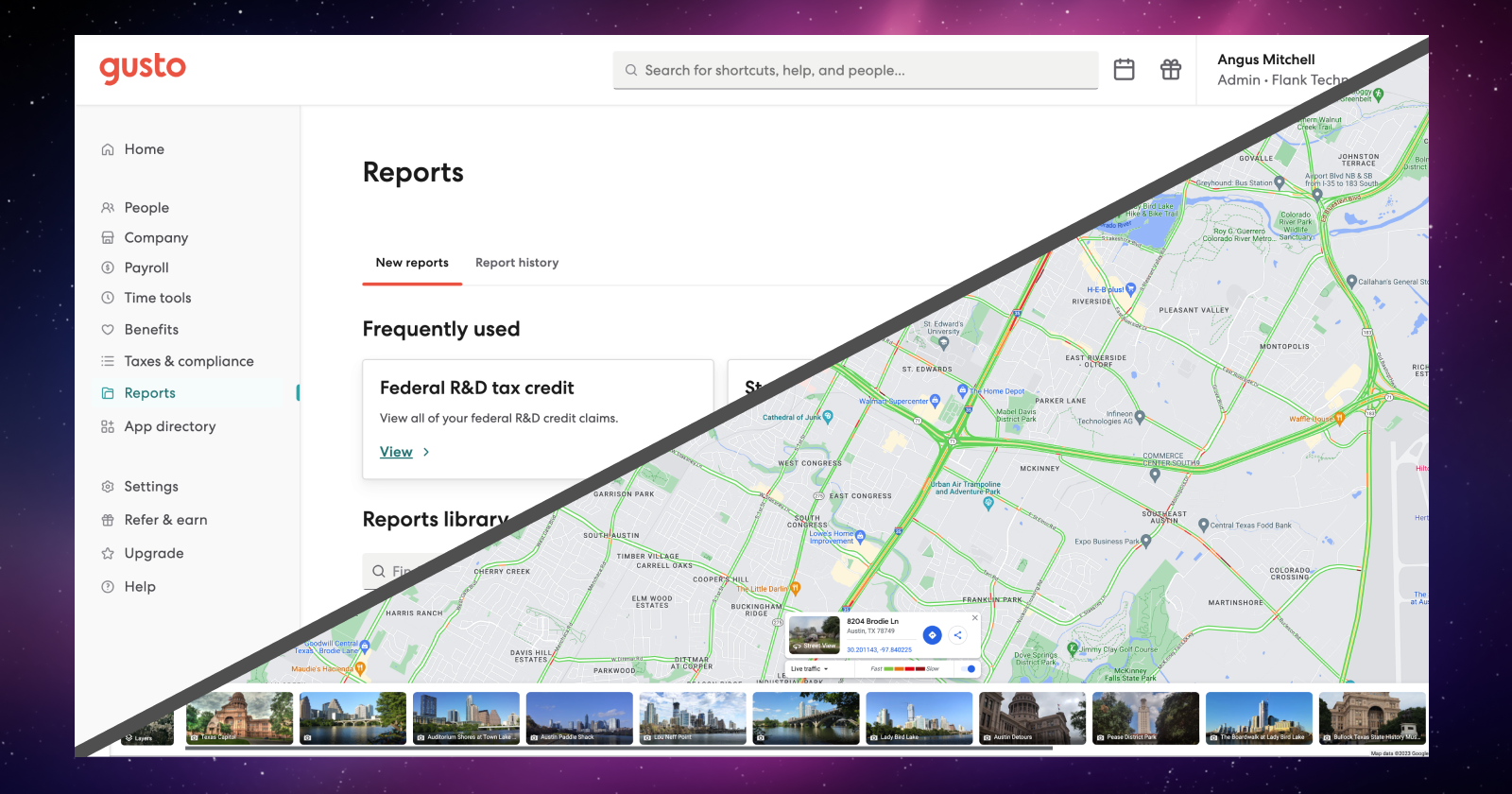This screenshot has width=1512, height=794.
Task: Click the share icon on the location card
Action: coord(957,635)
